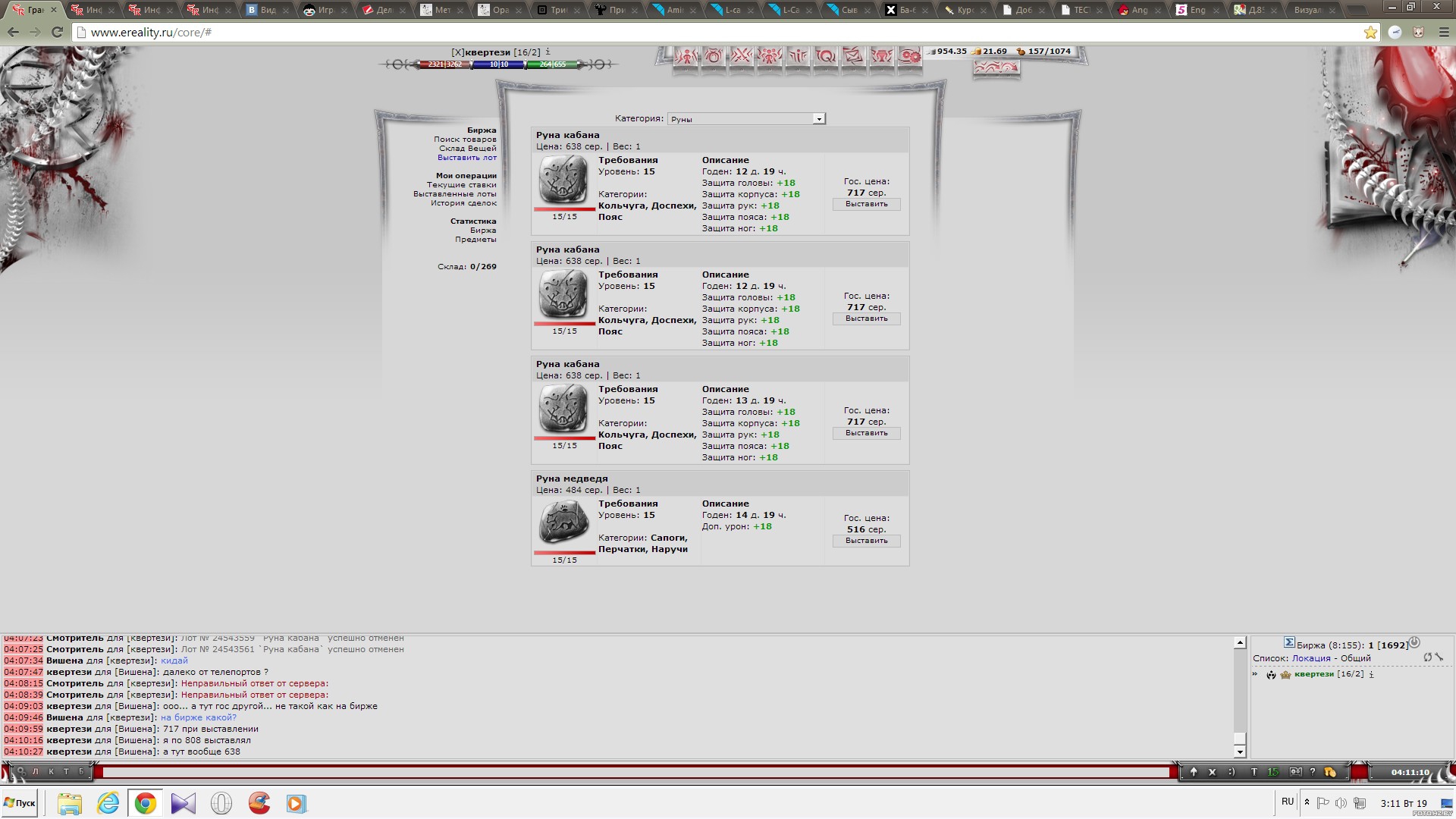Reload the page in Chrome
1456x819 pixels.
point(57,32)
